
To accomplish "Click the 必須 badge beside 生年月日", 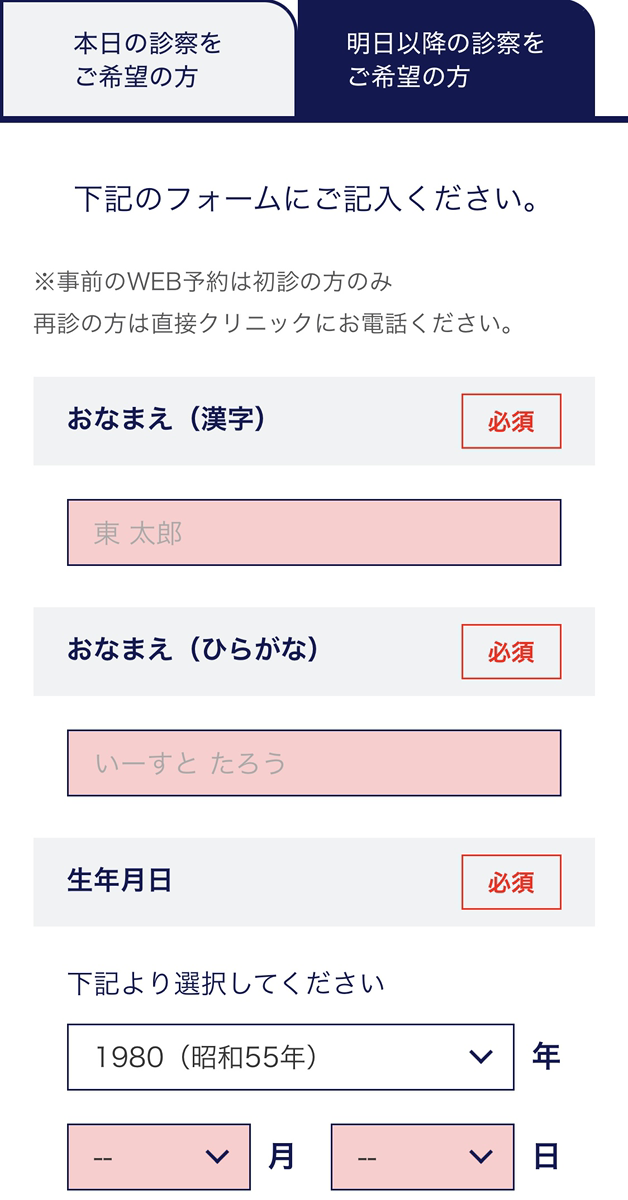I will point(511,882).
